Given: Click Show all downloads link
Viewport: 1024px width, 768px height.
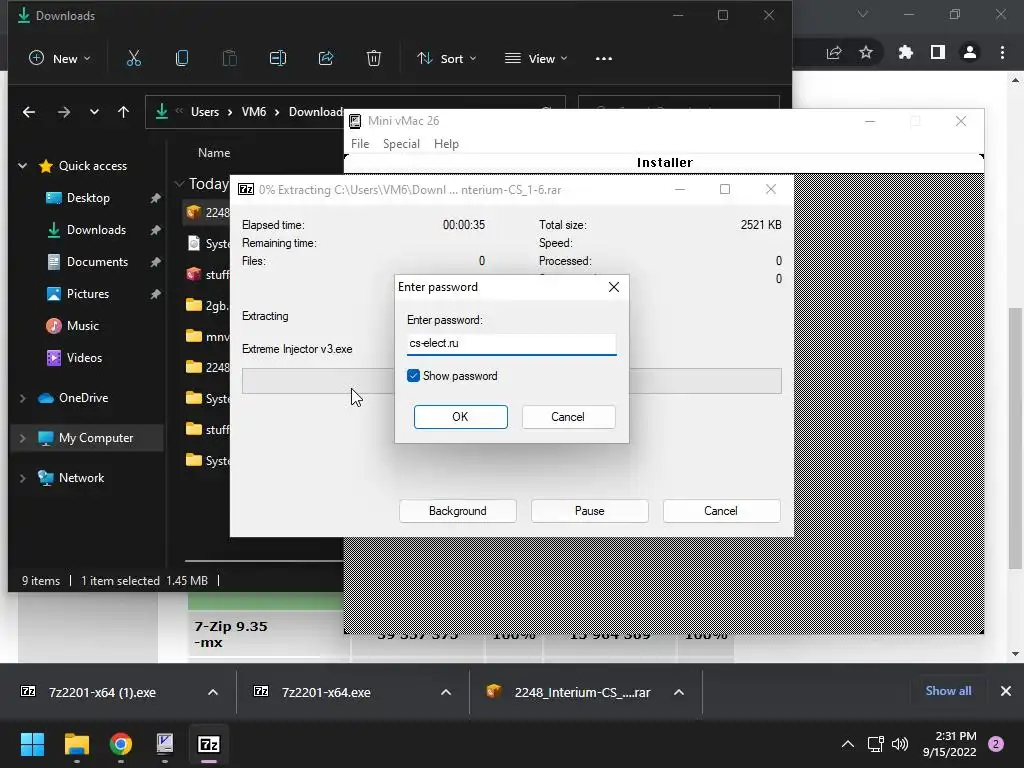Looking at the screenshot, I should [948, 691].
